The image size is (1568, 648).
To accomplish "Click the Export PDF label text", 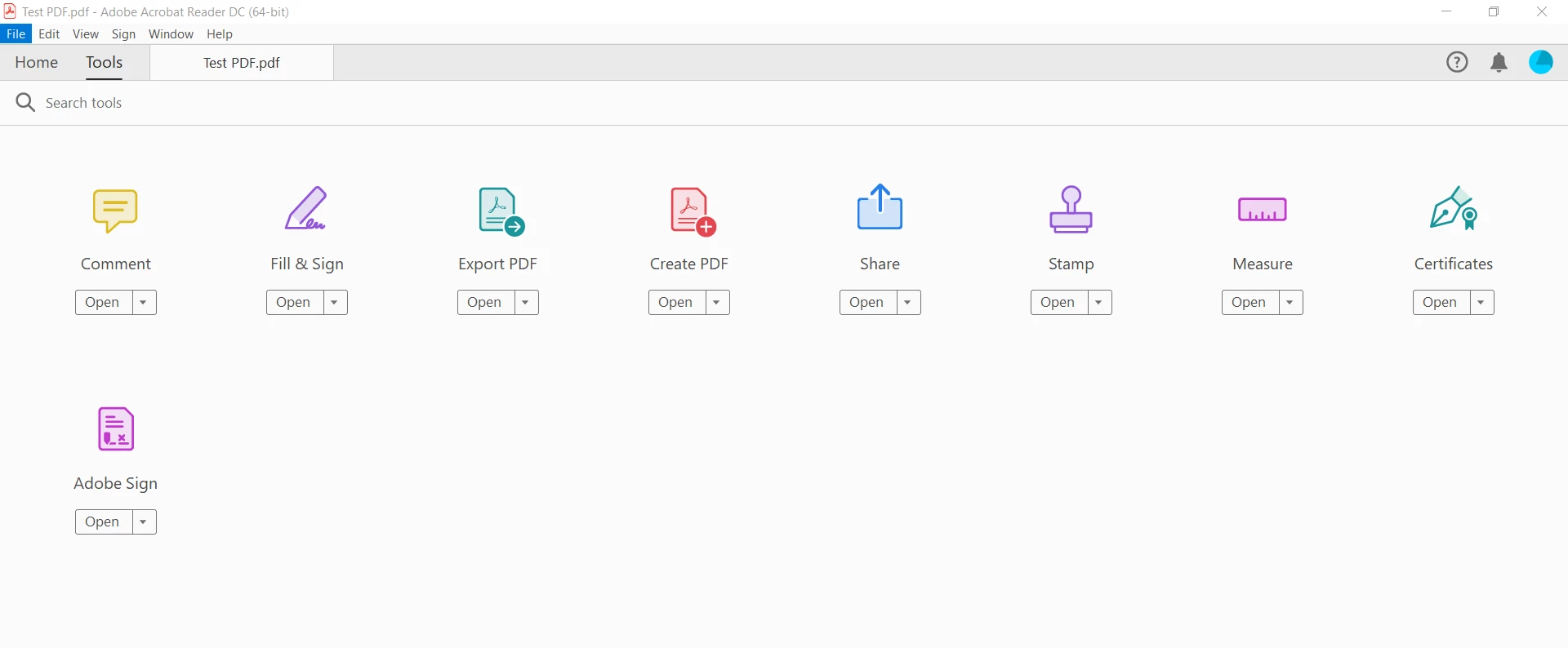I will tap(497, 264).
